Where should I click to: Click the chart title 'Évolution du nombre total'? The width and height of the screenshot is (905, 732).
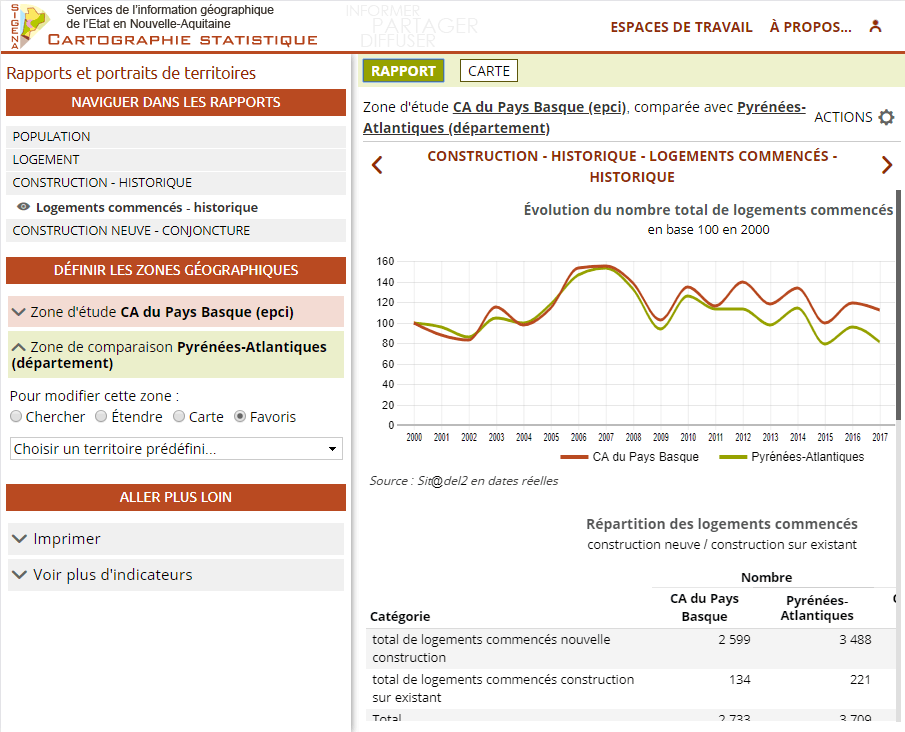[708, 210]
